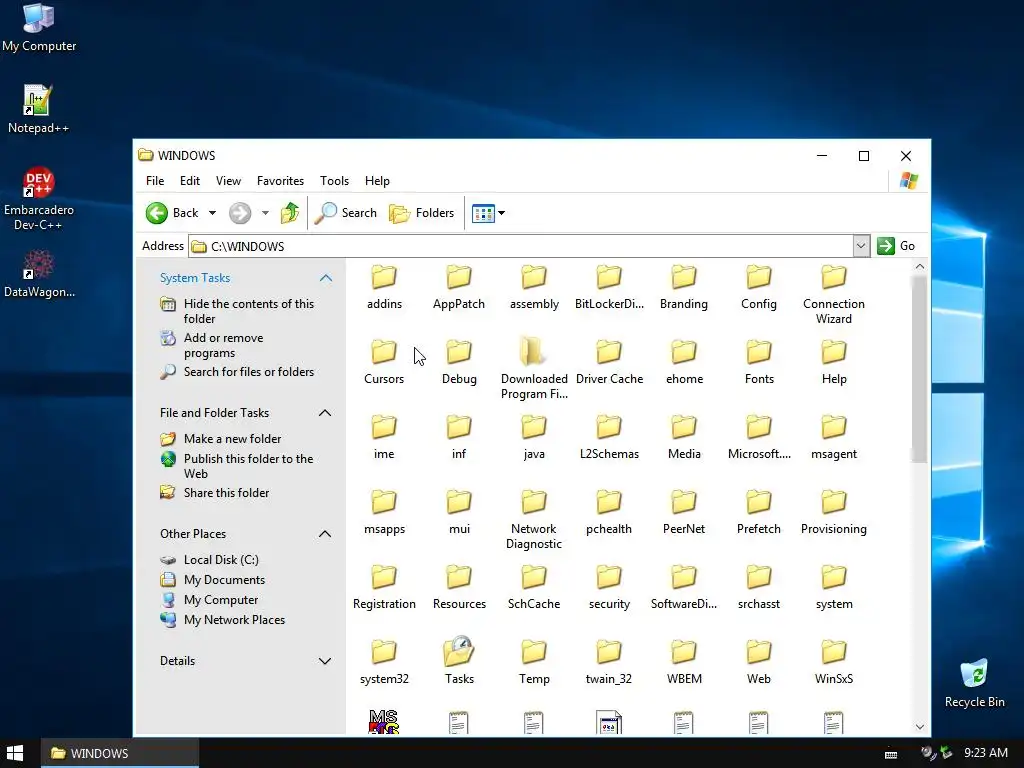Select the AppPatch folder
This screenshot has height=768, width=1024.
click(x=459, y=287)
